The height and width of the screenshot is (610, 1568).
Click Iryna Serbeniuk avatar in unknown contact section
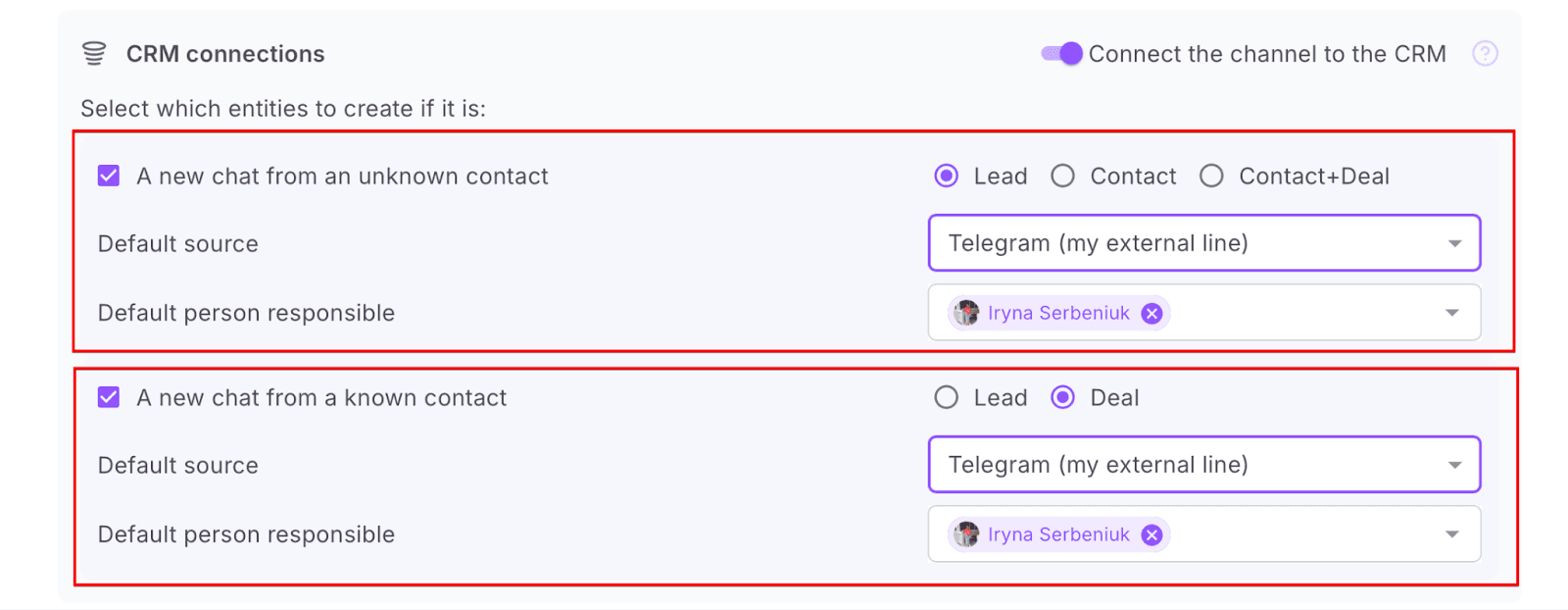967,314
